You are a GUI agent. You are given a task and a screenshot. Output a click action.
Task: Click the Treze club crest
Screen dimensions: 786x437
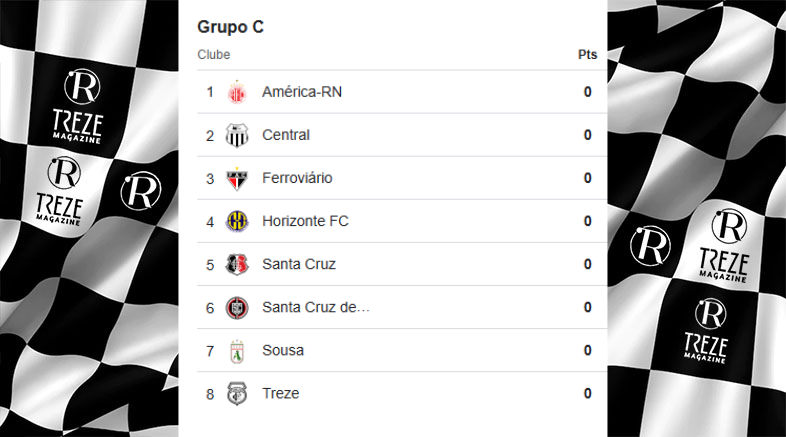tap(237, 394)
